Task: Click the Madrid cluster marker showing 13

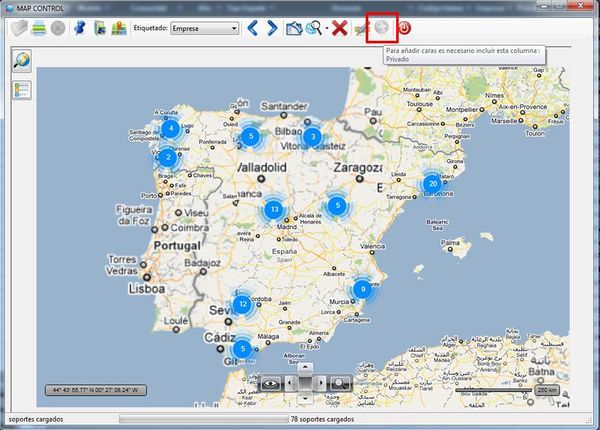Action: click(273, 209)
